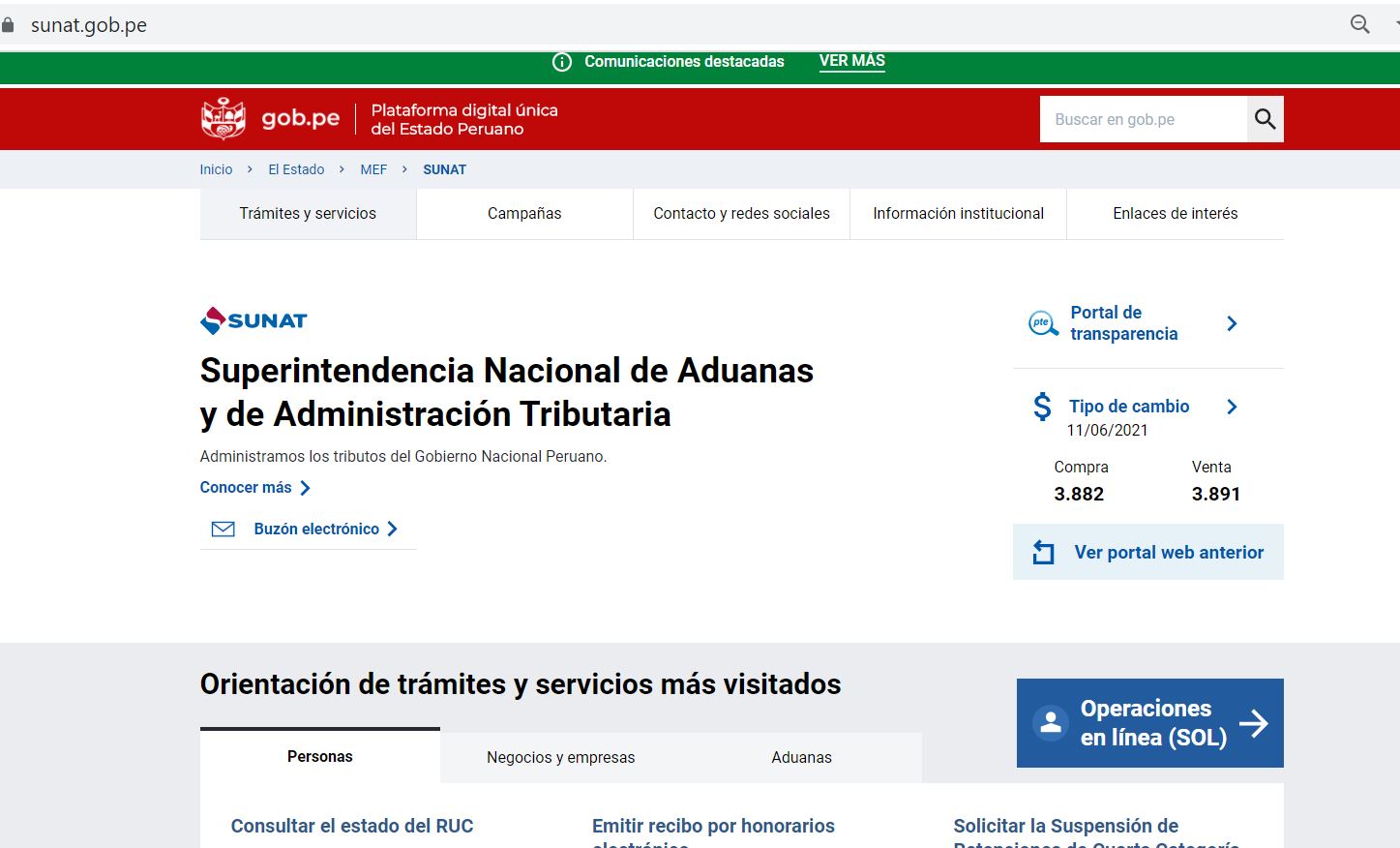Click Administramos los tributos description text
Image resolution: width=1400 pixels, height=848 pixels.
[x=403, y=456]
